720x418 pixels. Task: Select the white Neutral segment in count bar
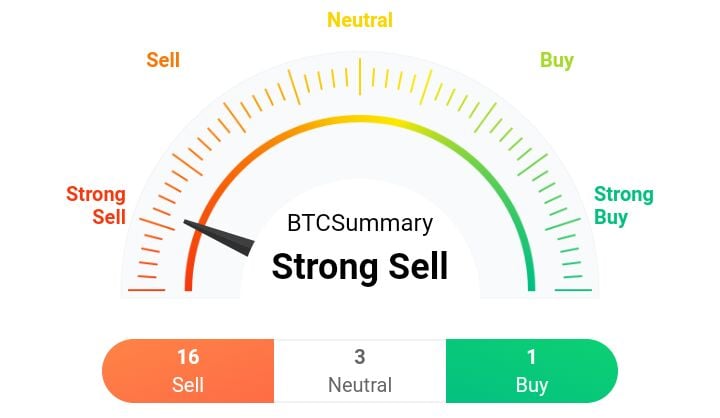coord(360,371)
